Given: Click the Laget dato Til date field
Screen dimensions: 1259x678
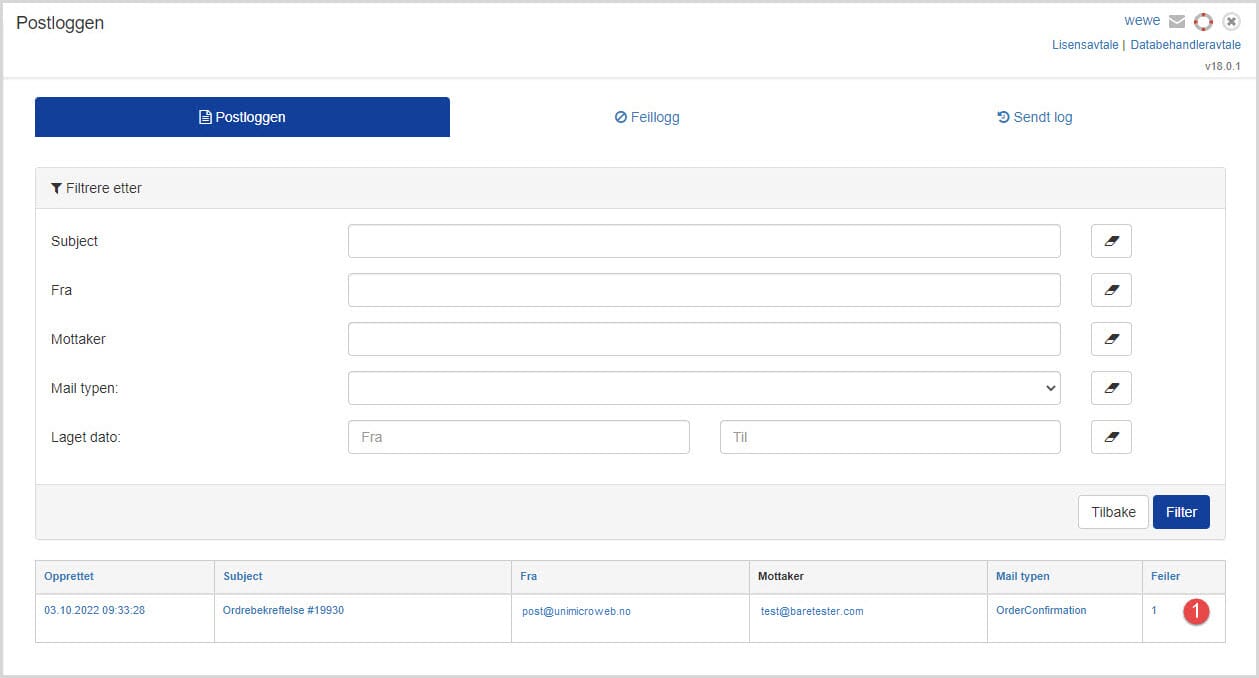Looking at the screenshot, I should pos(889,437).
